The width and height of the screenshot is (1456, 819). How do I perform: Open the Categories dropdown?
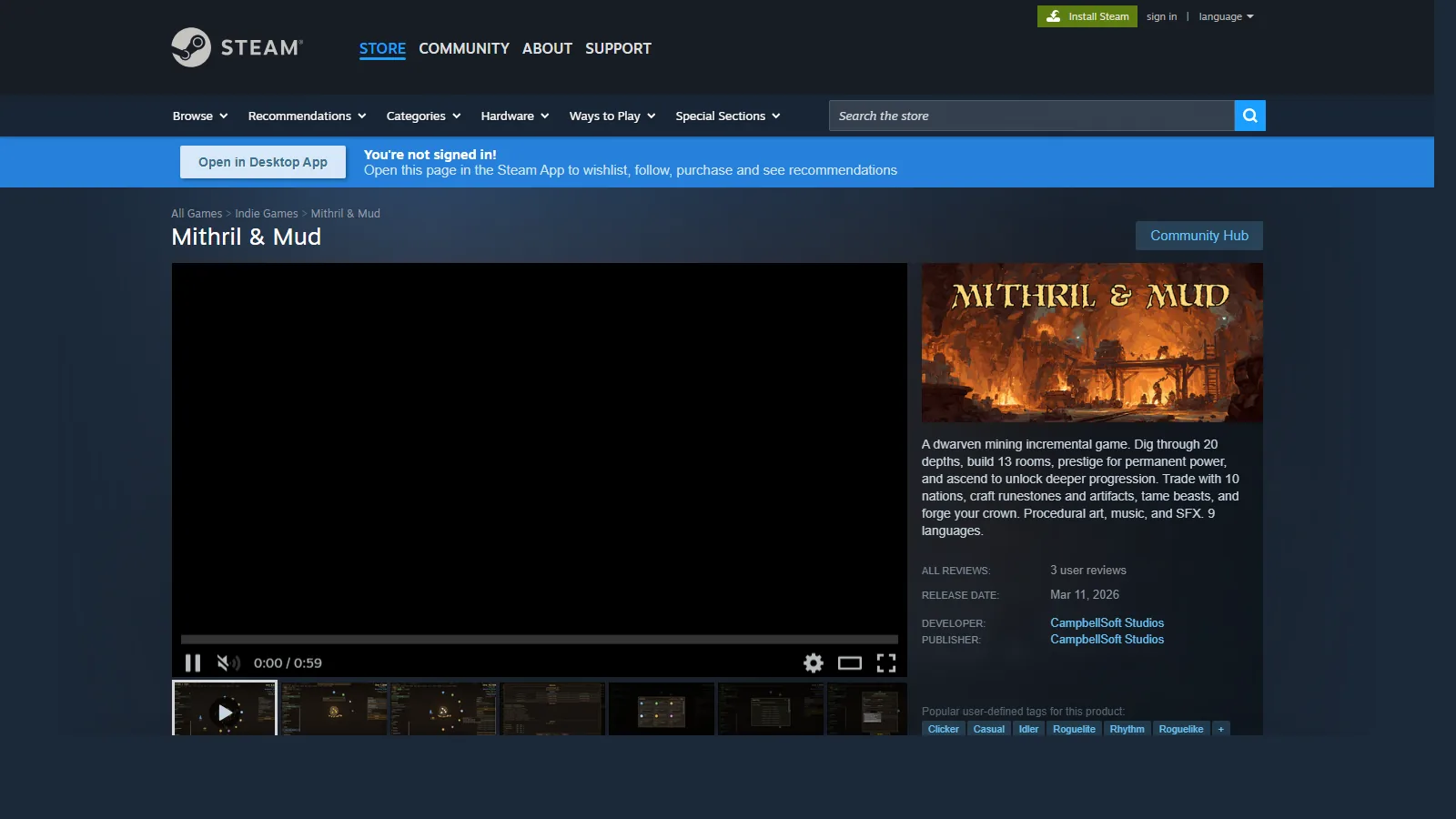click(423, 116)
